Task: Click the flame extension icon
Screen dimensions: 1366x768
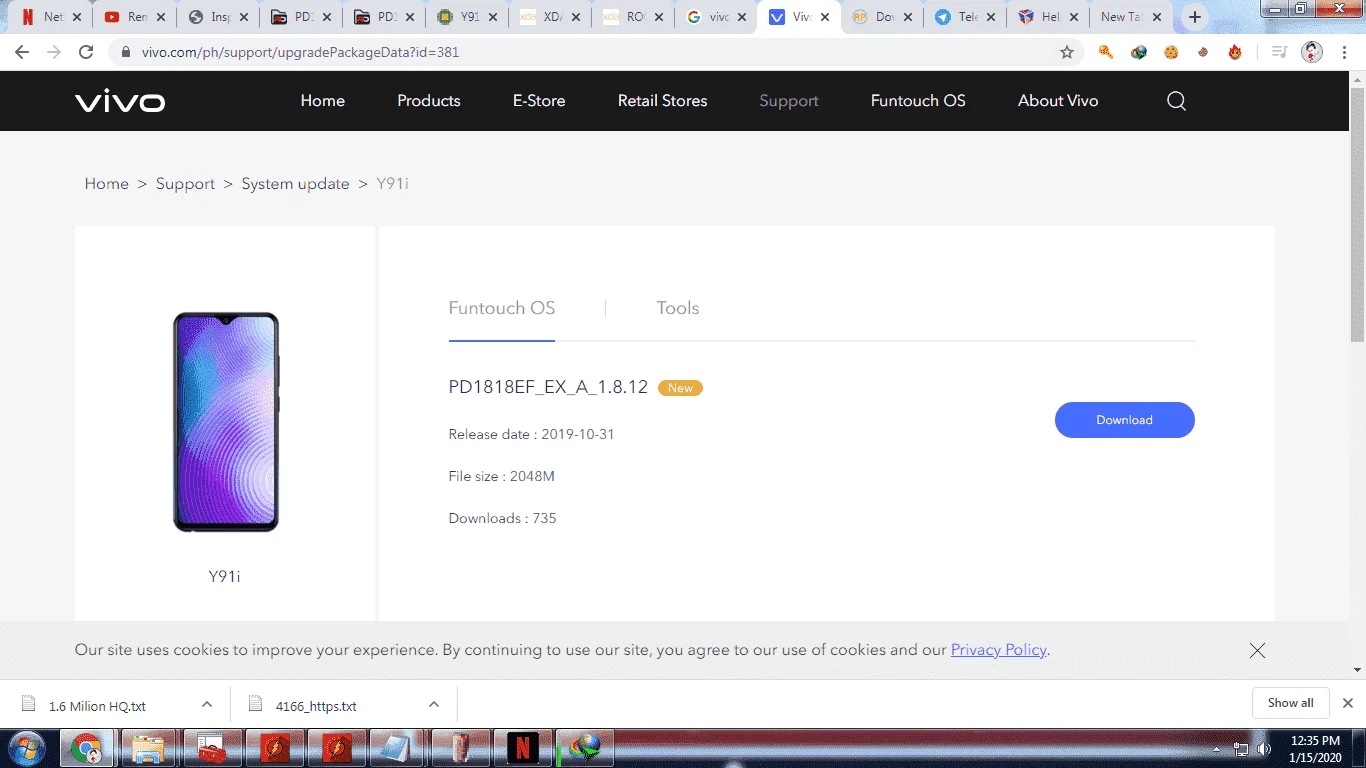Action: (x=1235, y=52)
